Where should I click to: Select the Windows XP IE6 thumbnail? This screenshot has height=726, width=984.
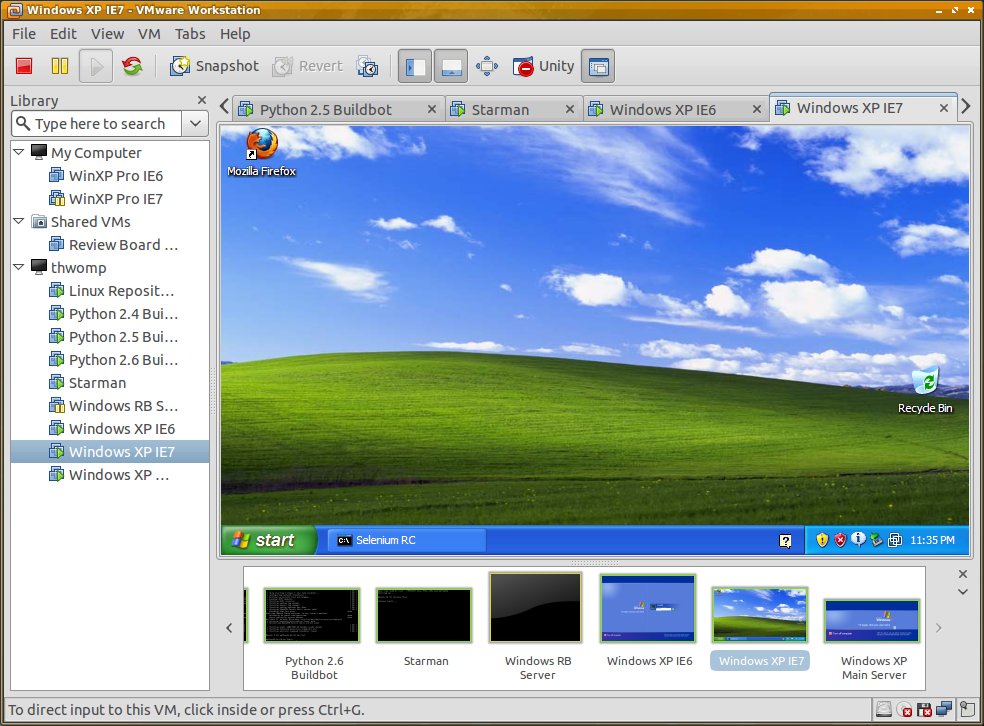tap(649, 621)
